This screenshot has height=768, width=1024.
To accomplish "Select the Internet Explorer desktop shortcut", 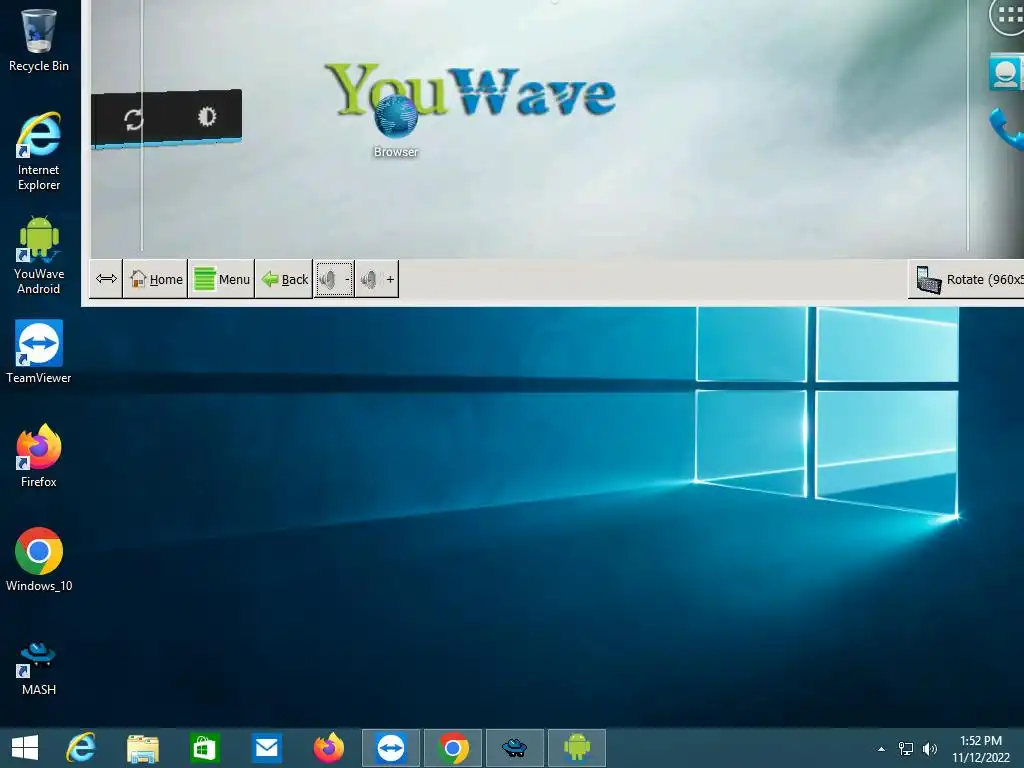I will point(39,152).
